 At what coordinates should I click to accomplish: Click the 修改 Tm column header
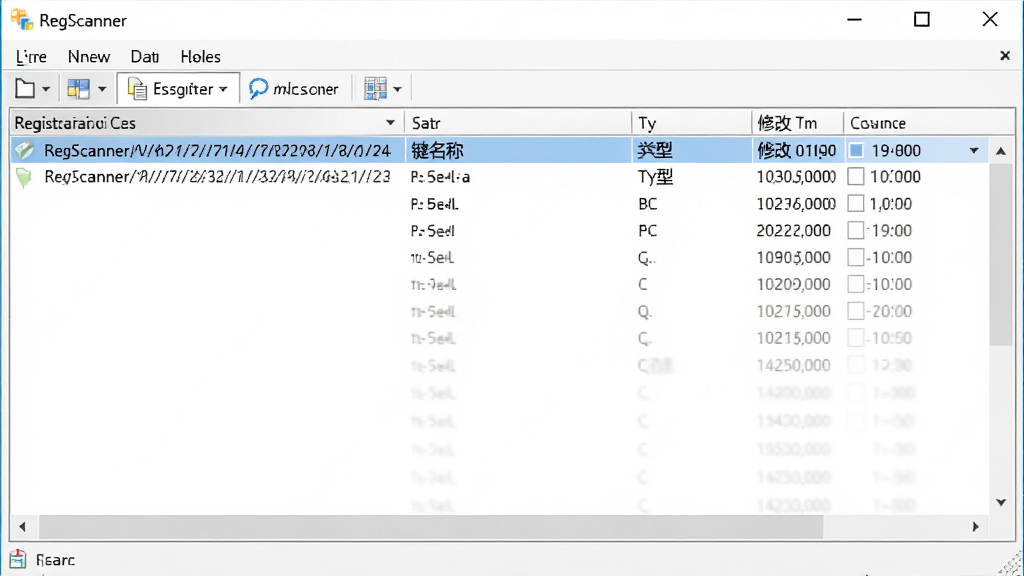coord(797,123)
